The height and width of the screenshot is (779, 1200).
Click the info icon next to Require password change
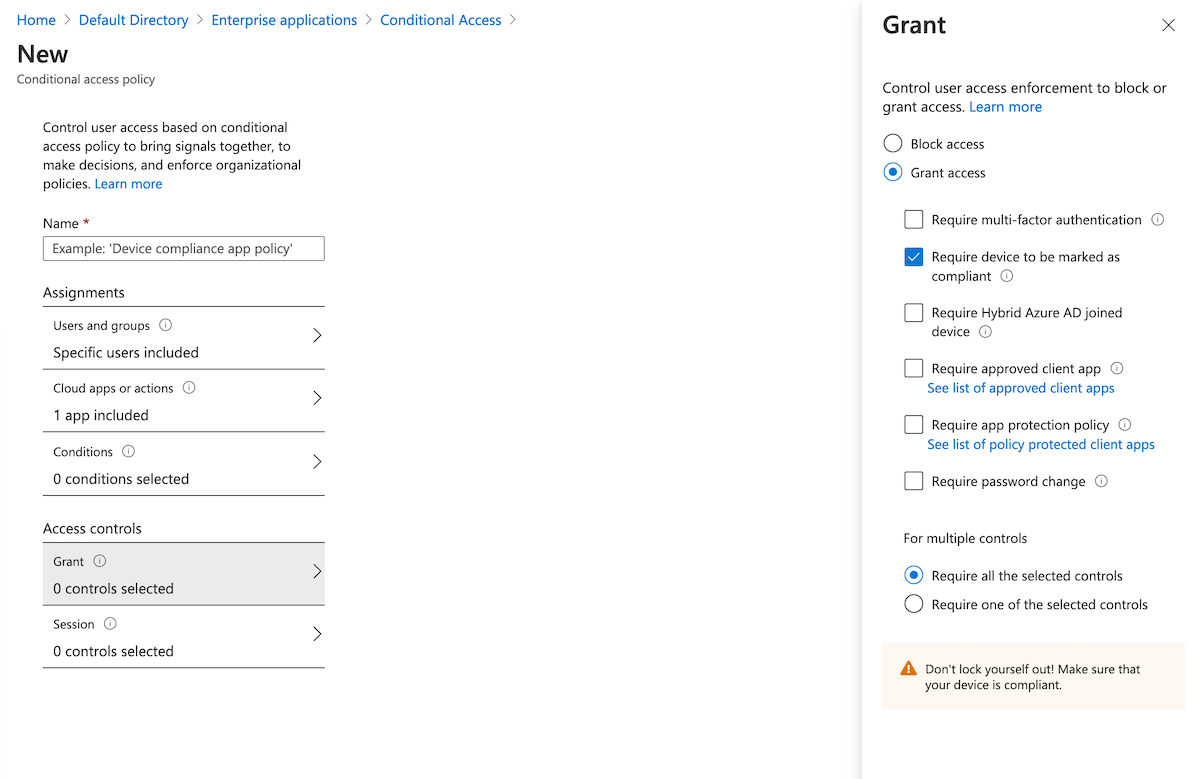point(1101,481)
